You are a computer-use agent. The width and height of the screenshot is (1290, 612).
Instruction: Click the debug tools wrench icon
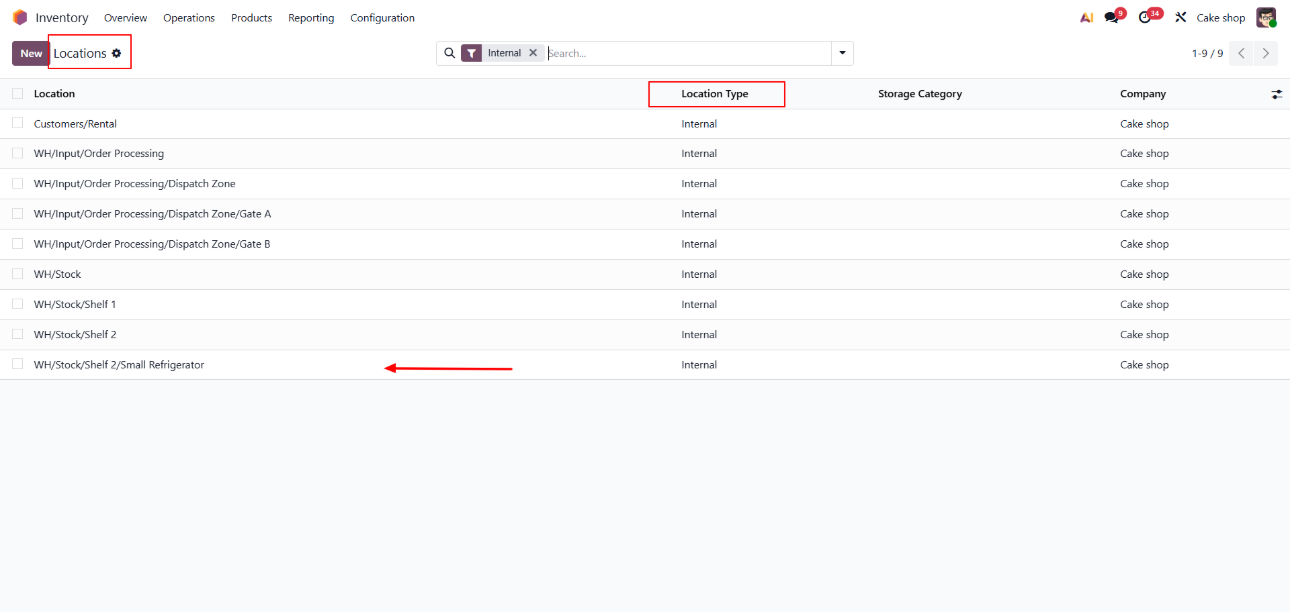pos(1180,18)
